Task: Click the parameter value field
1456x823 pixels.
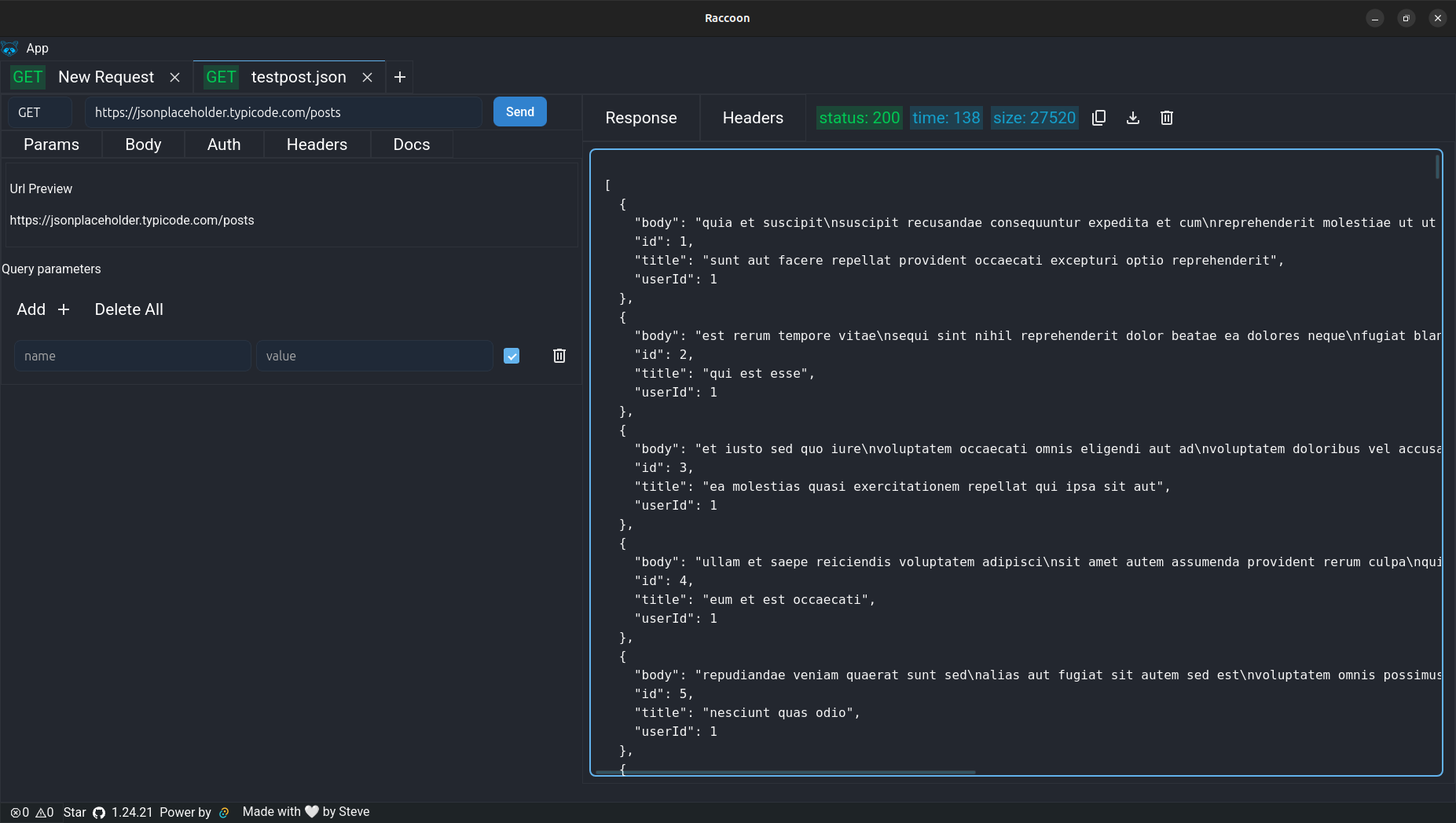Action: 374,356
